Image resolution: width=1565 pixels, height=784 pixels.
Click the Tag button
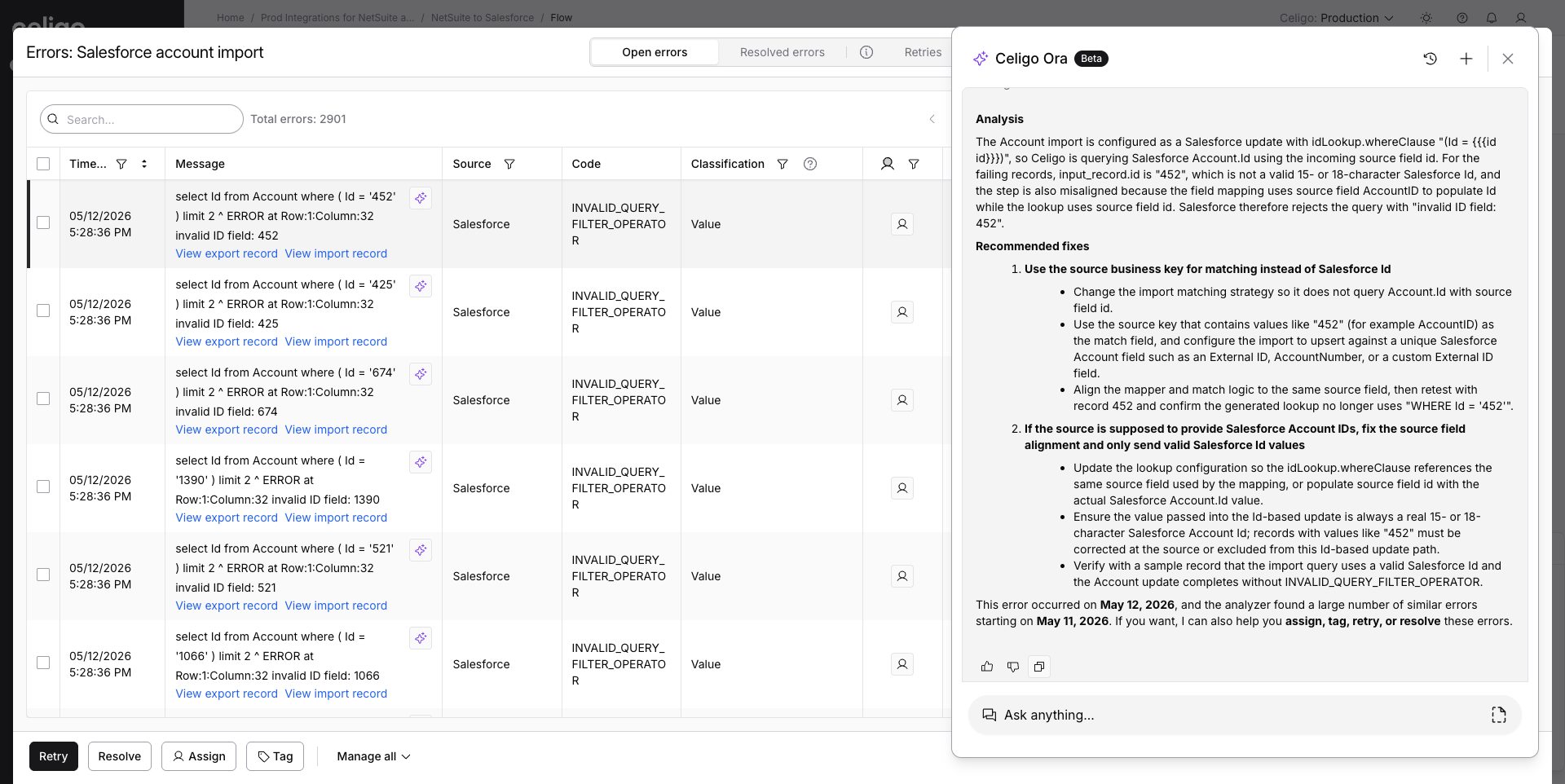coord(276,756)
